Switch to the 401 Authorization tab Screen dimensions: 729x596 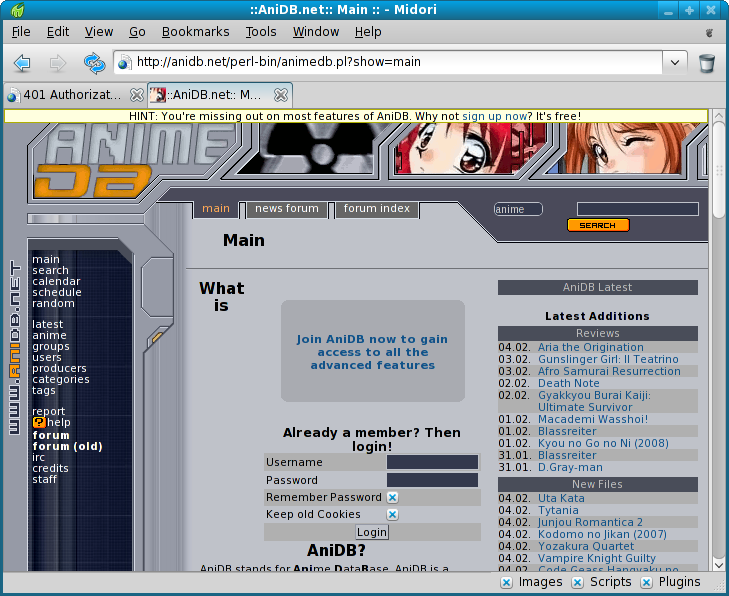tap(74, 95)
